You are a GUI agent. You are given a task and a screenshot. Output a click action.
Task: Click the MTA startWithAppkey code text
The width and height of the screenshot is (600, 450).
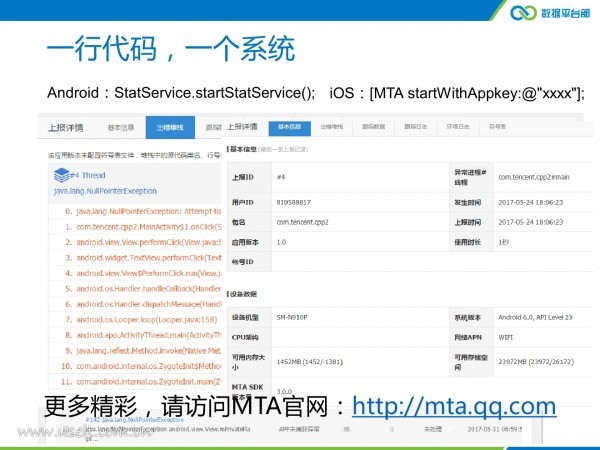pyautogui.click(x=477, y=93)
